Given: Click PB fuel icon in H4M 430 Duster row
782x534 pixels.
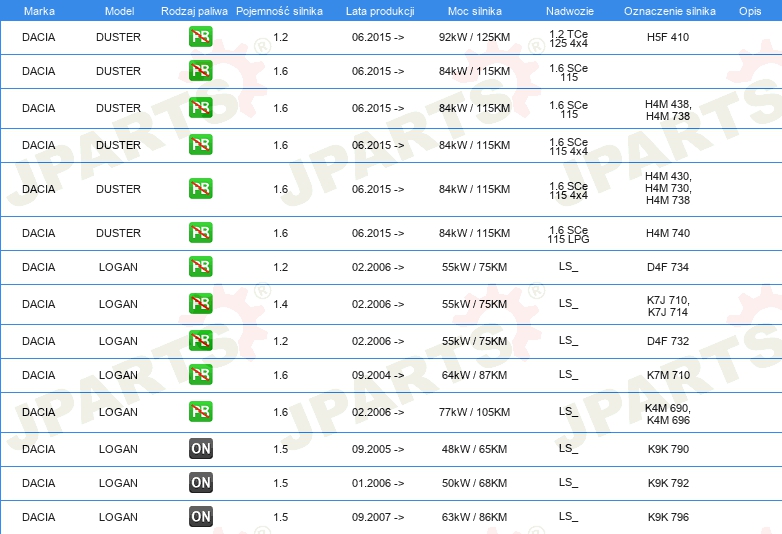Looking at the screenshot, I should pyautogui.click(x=200, y=188).
